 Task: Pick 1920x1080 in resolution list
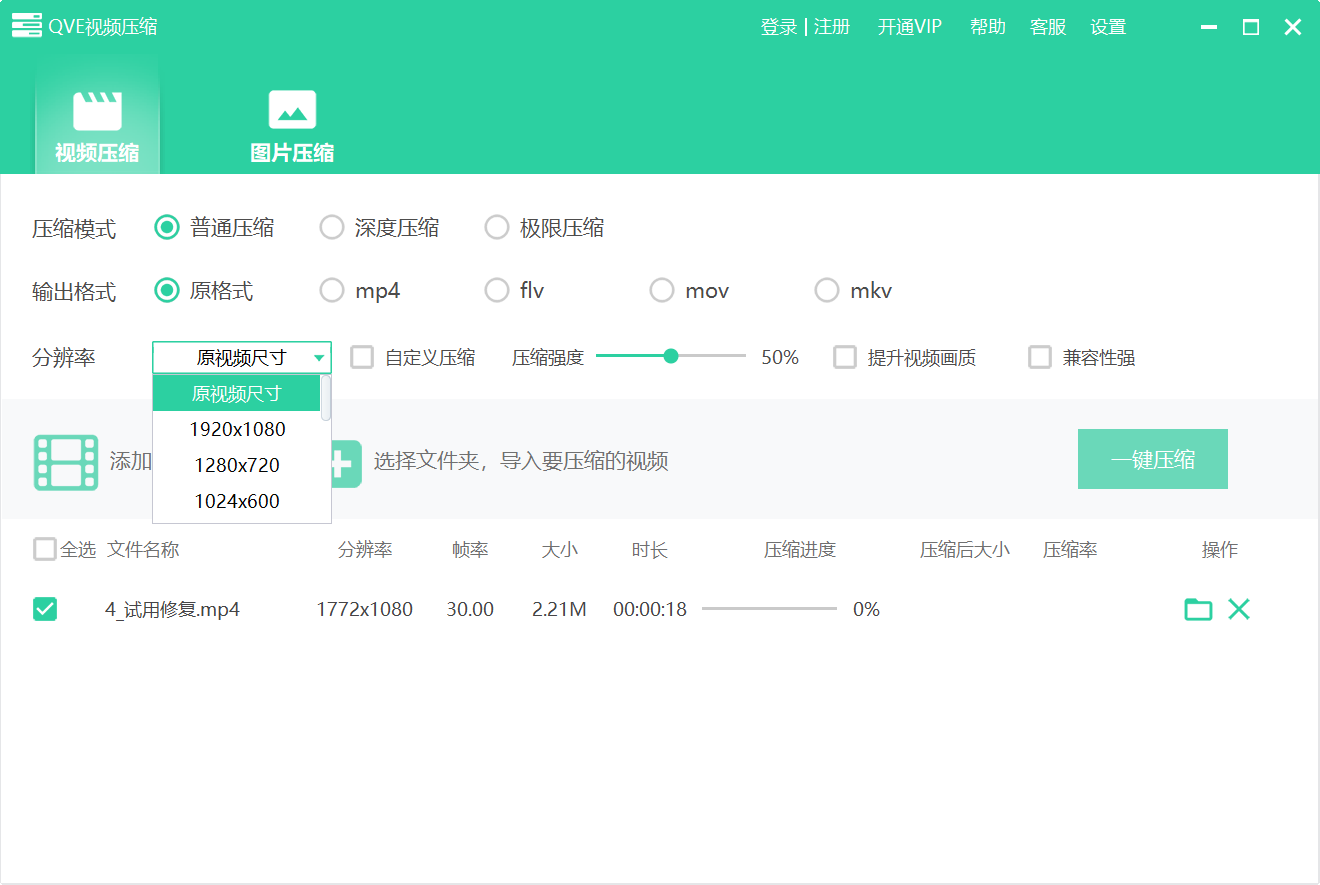[237, 430]
